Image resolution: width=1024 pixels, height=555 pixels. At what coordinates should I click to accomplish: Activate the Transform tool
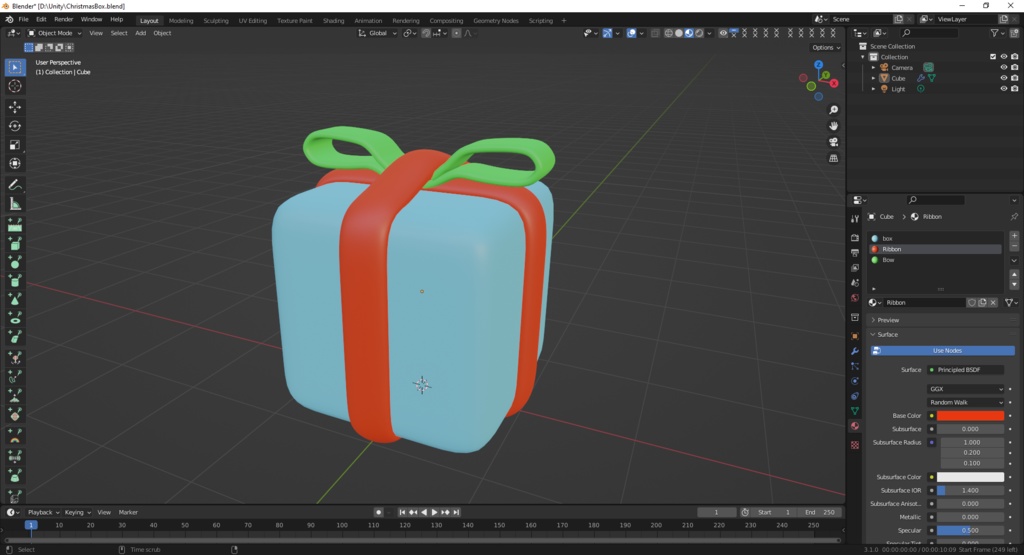(x=15, y=164)
